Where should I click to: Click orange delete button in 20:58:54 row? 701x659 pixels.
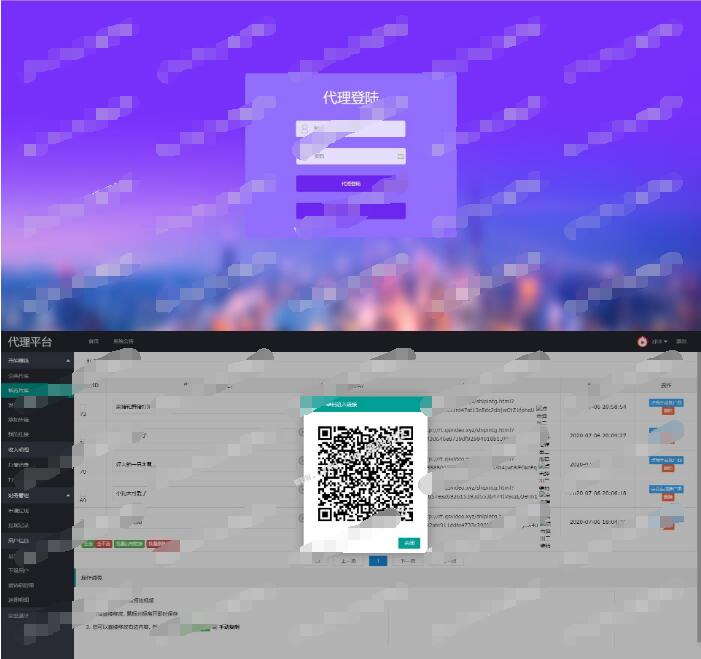point(668,411)
